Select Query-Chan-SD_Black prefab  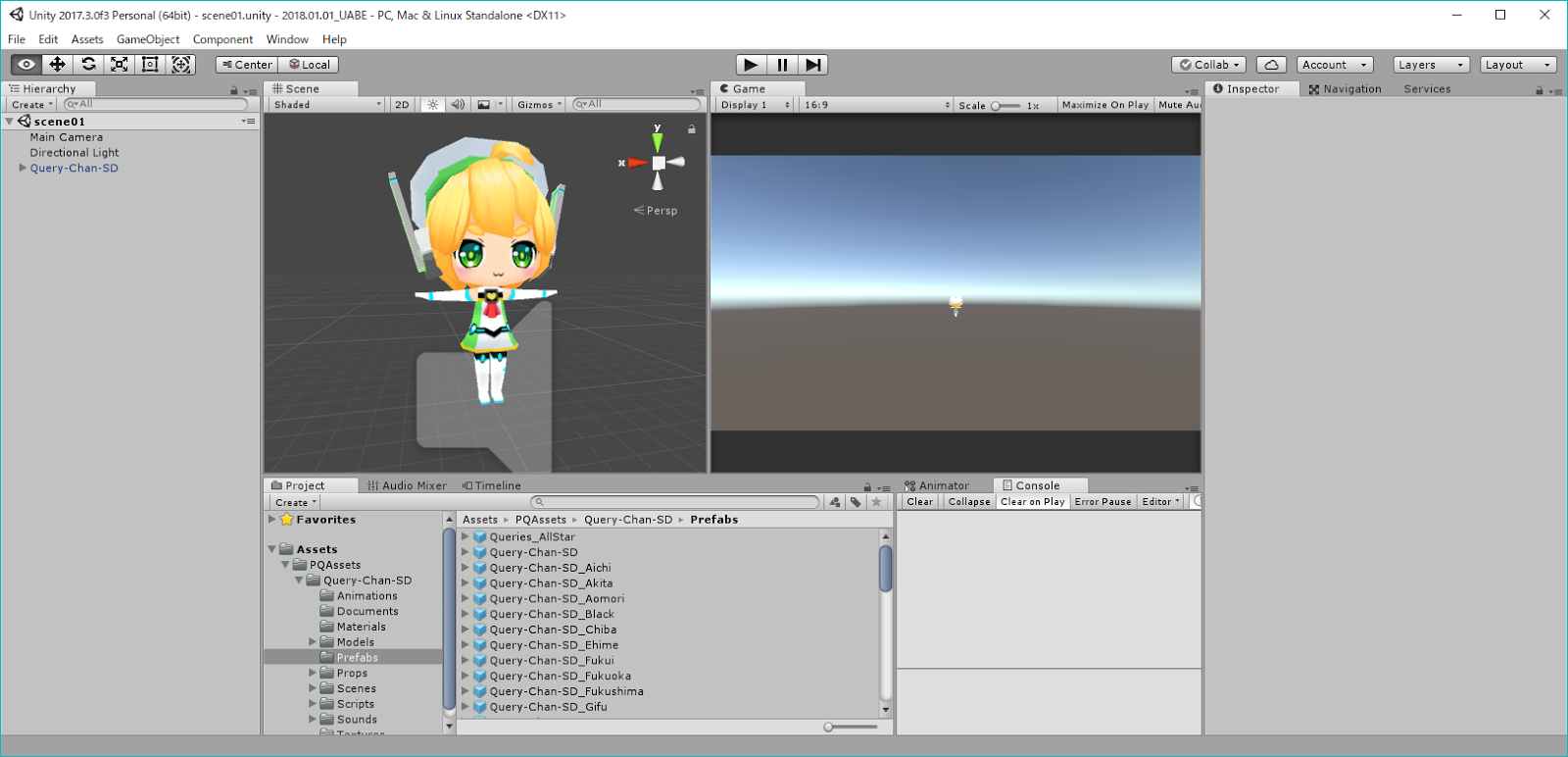tap(552, 614)
